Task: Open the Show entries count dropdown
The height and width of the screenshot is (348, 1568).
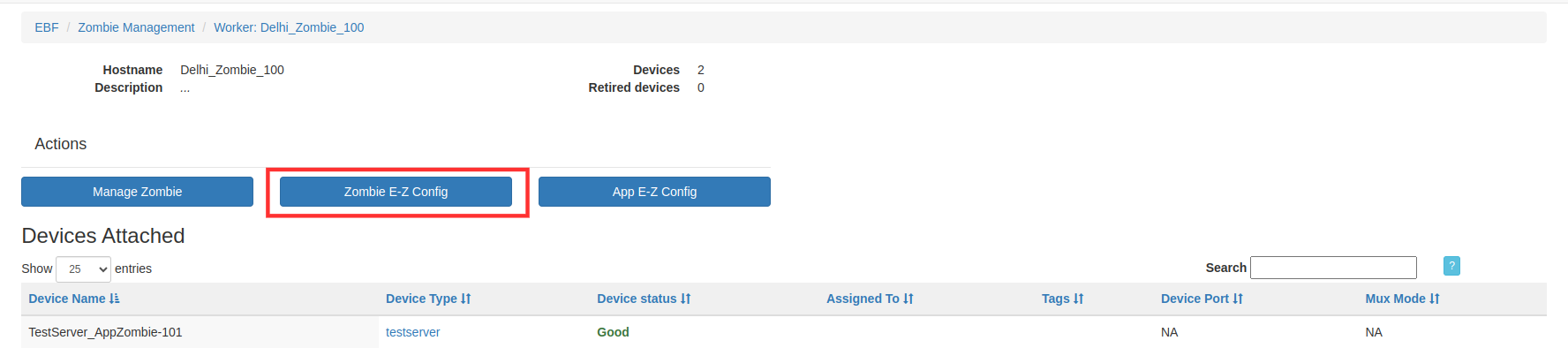Action: [83, 269]
